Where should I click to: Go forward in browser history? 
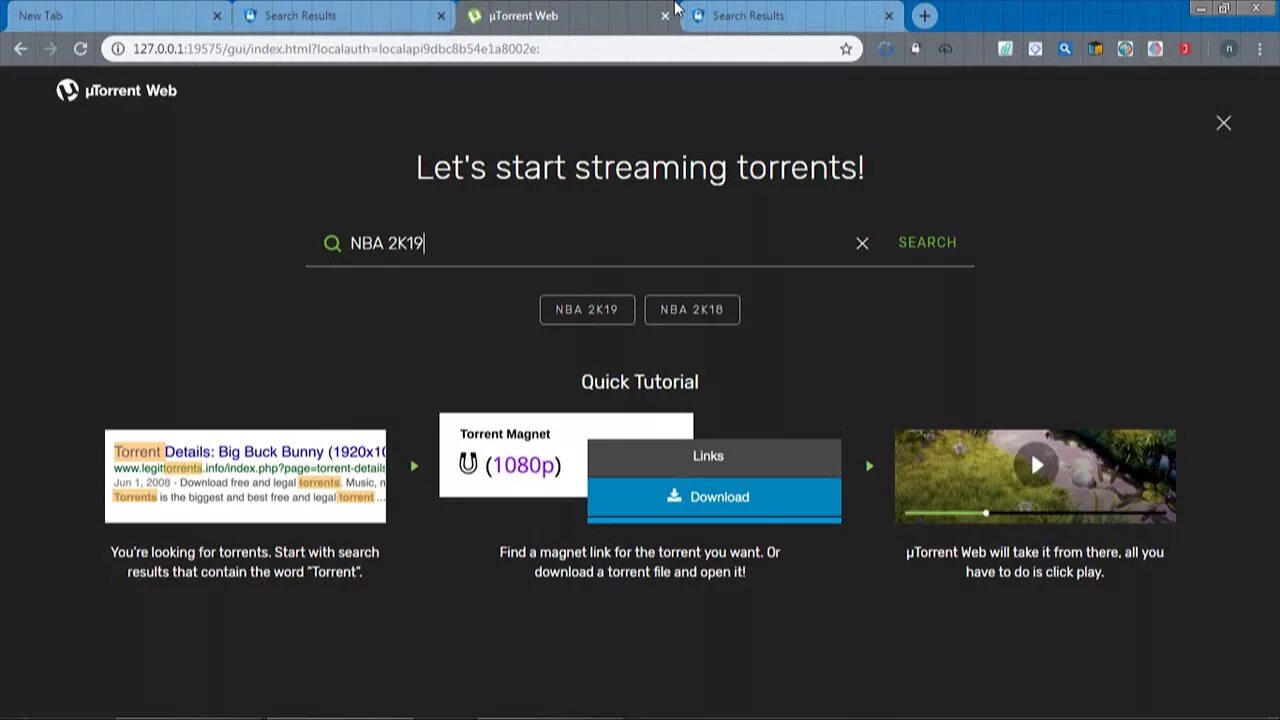[x=50, y=48]
